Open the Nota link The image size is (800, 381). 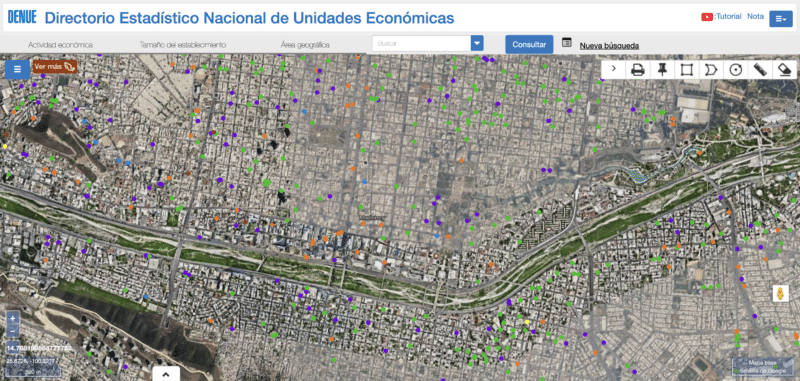pos(756,16)
